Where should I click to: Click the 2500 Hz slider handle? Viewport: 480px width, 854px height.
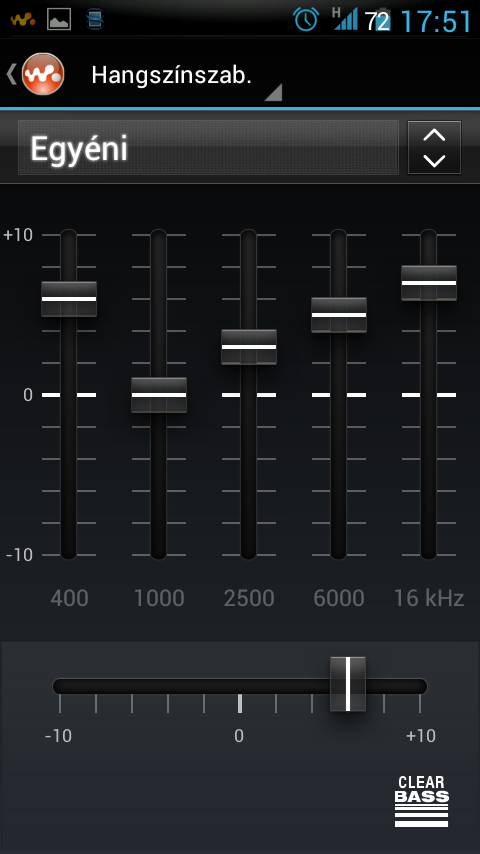coord(249,347)
